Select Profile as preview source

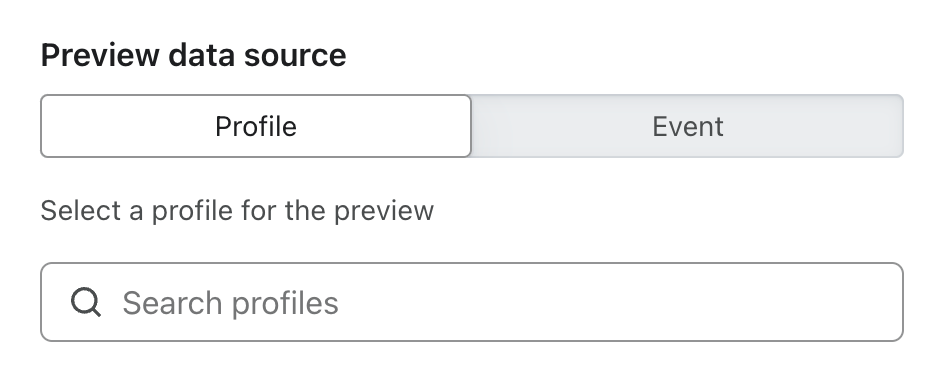[256, 126]
